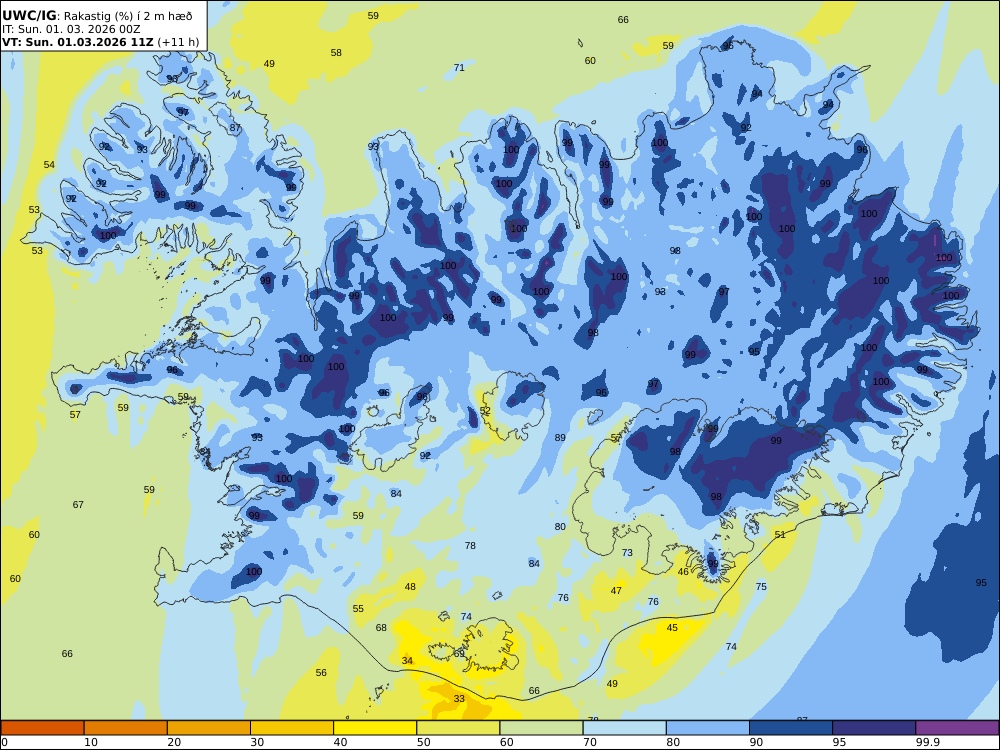Click the humidity value '51' on the map
The image size is (1000, 750).
[780, 534]
